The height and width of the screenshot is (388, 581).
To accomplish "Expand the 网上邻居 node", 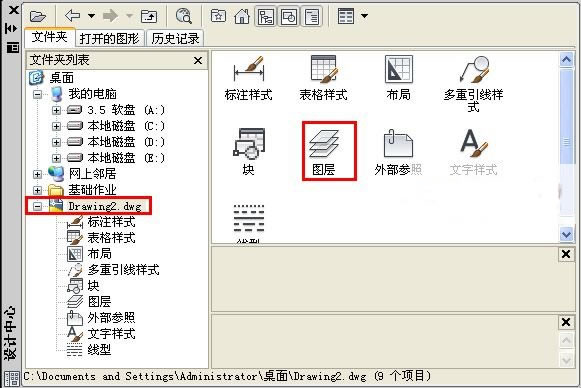I will (x=37, y=174).
